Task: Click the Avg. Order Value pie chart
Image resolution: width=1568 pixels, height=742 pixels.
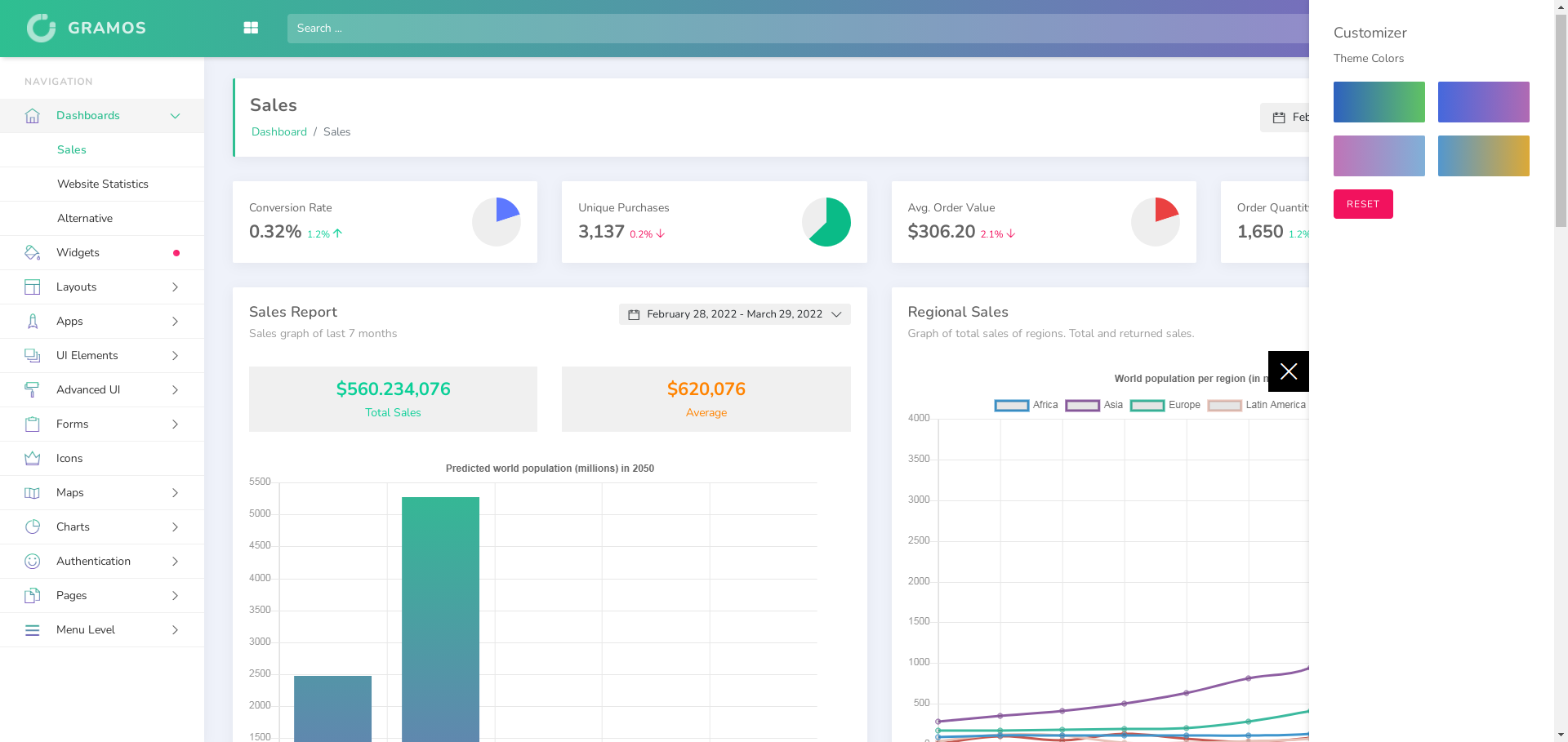Action: tap(1156, 222)
